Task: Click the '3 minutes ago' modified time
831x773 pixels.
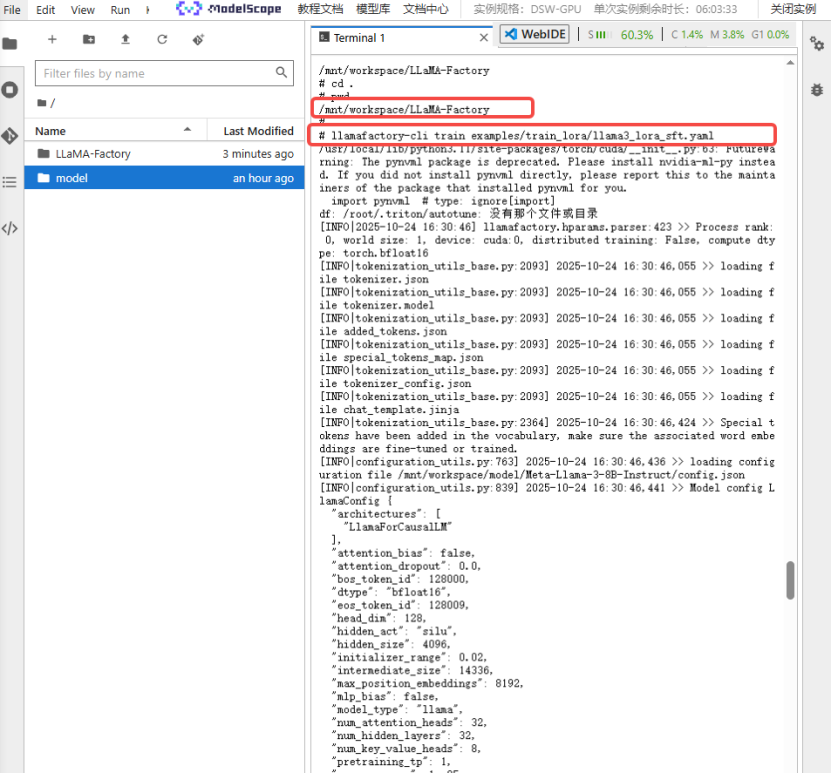Action: click(258, 154)
